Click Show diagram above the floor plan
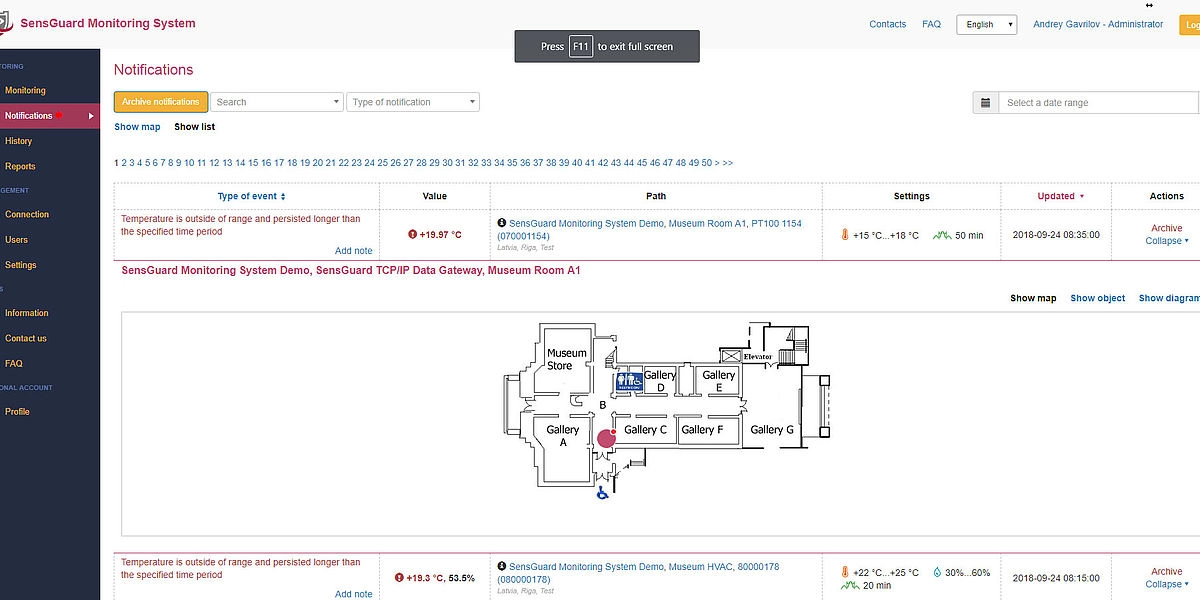This screenshot has width=1200, height=600. coord(1169,298)
